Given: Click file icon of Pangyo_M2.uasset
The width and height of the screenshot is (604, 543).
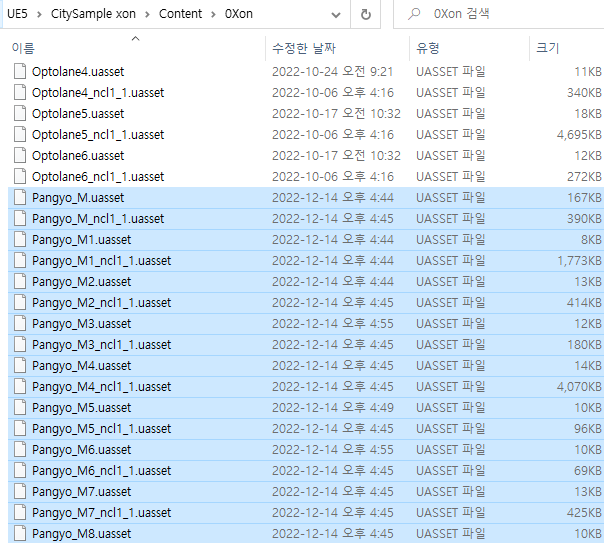Looking at the screenshot, I should coord(20,282).
